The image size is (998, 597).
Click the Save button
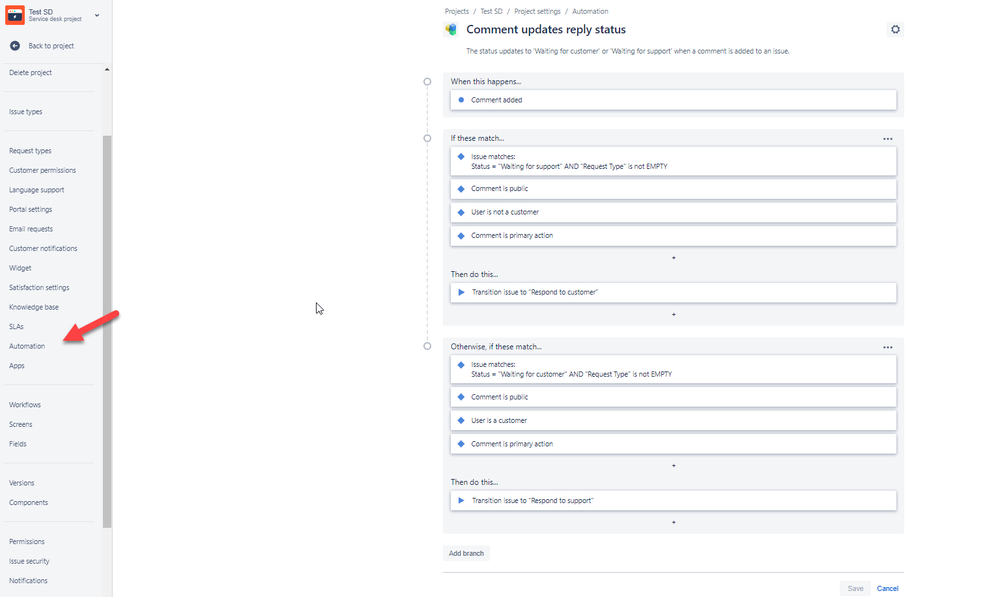[x=855, y=589]
